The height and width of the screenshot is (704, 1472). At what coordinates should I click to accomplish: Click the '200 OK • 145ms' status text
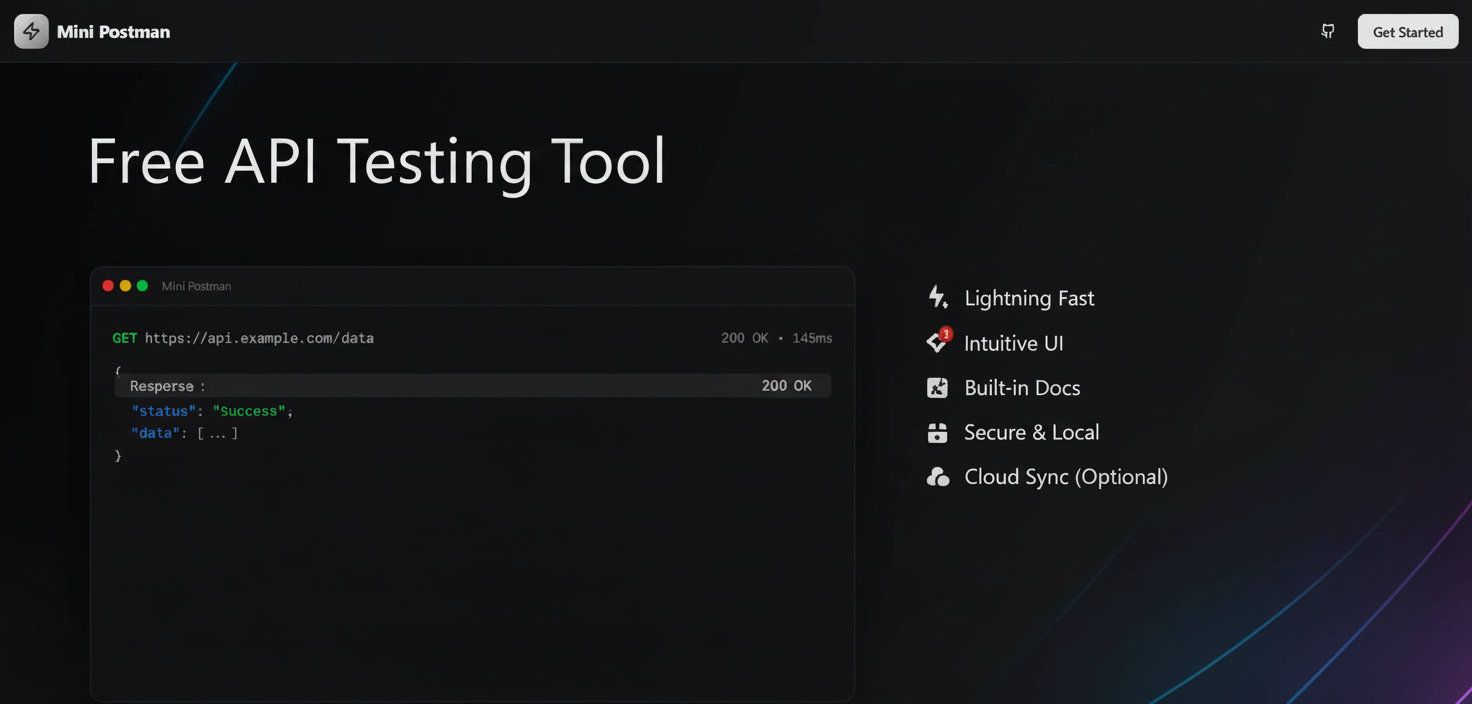pos(776,338)
